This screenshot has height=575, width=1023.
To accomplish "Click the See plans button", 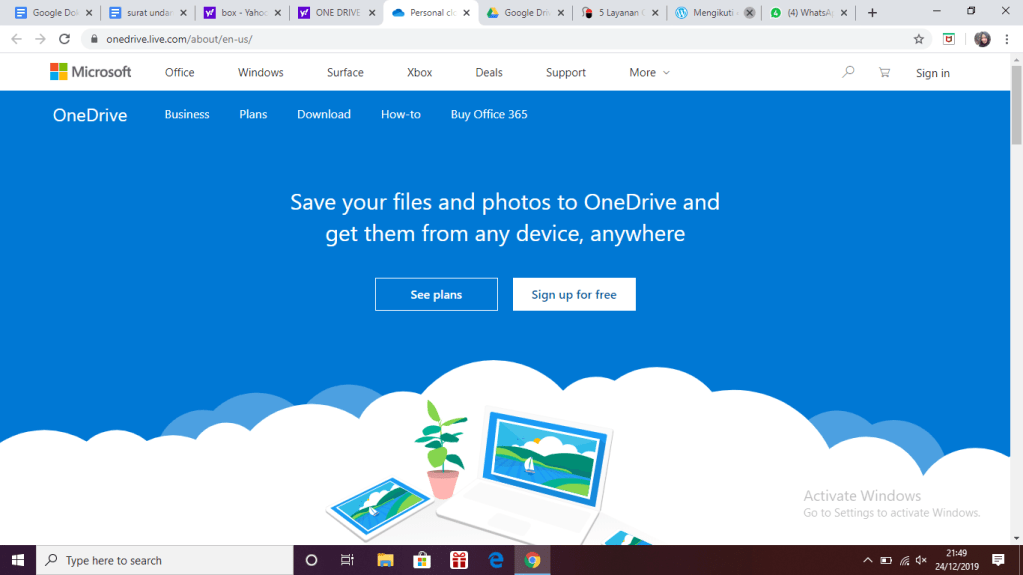I will coord(436,295).
